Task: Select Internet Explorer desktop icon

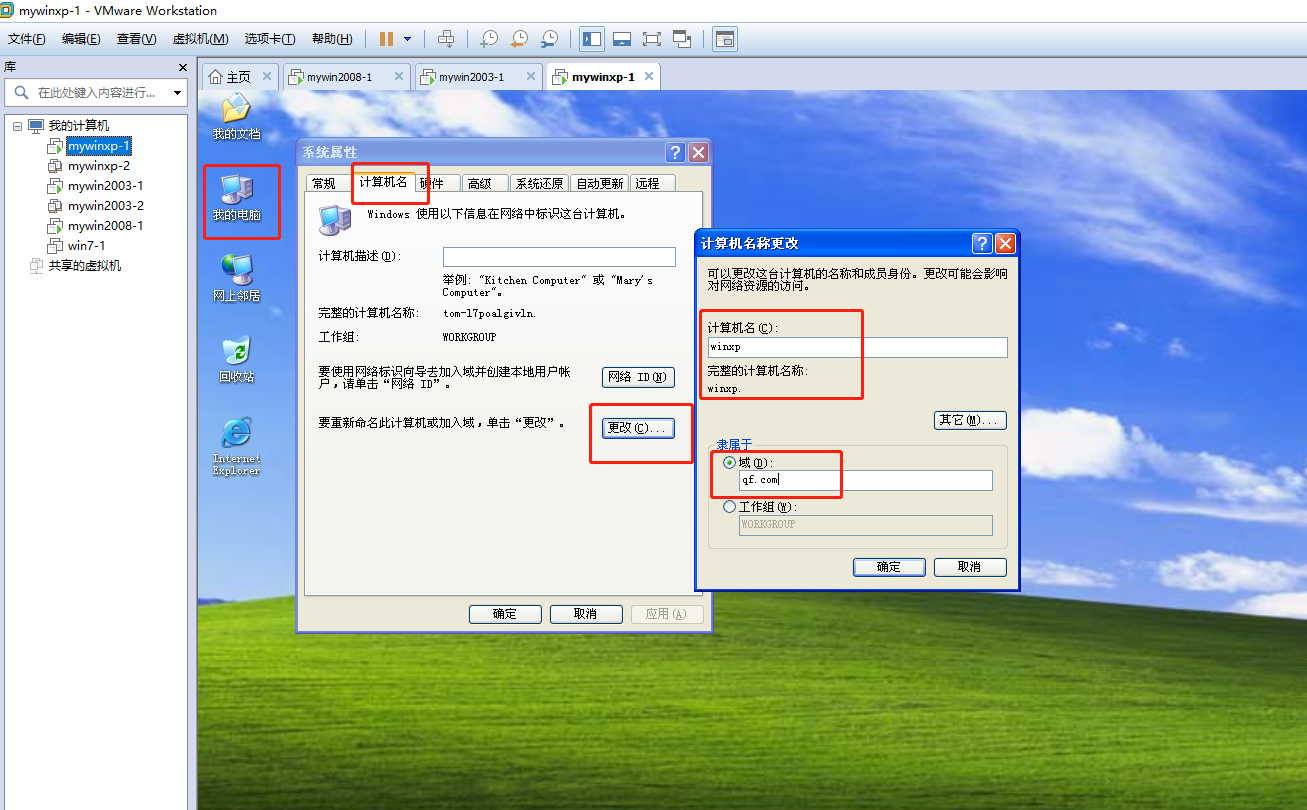Action: [236, 447]
